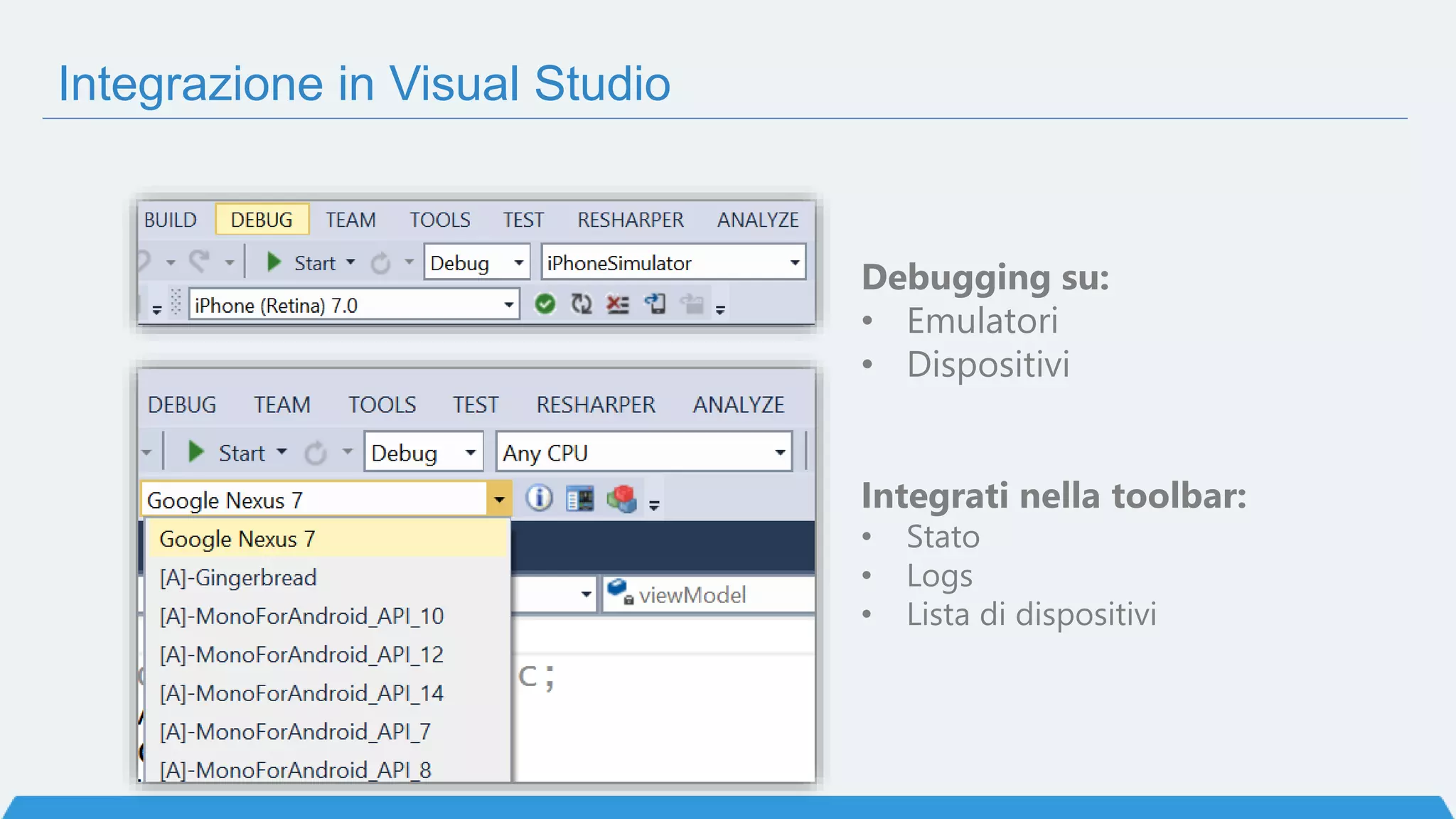This screenshot has width=1456, height=819.
Task: Open ANALYZE menu in lower screenshot
Action: pyautogui.click(x=739, y=405)
